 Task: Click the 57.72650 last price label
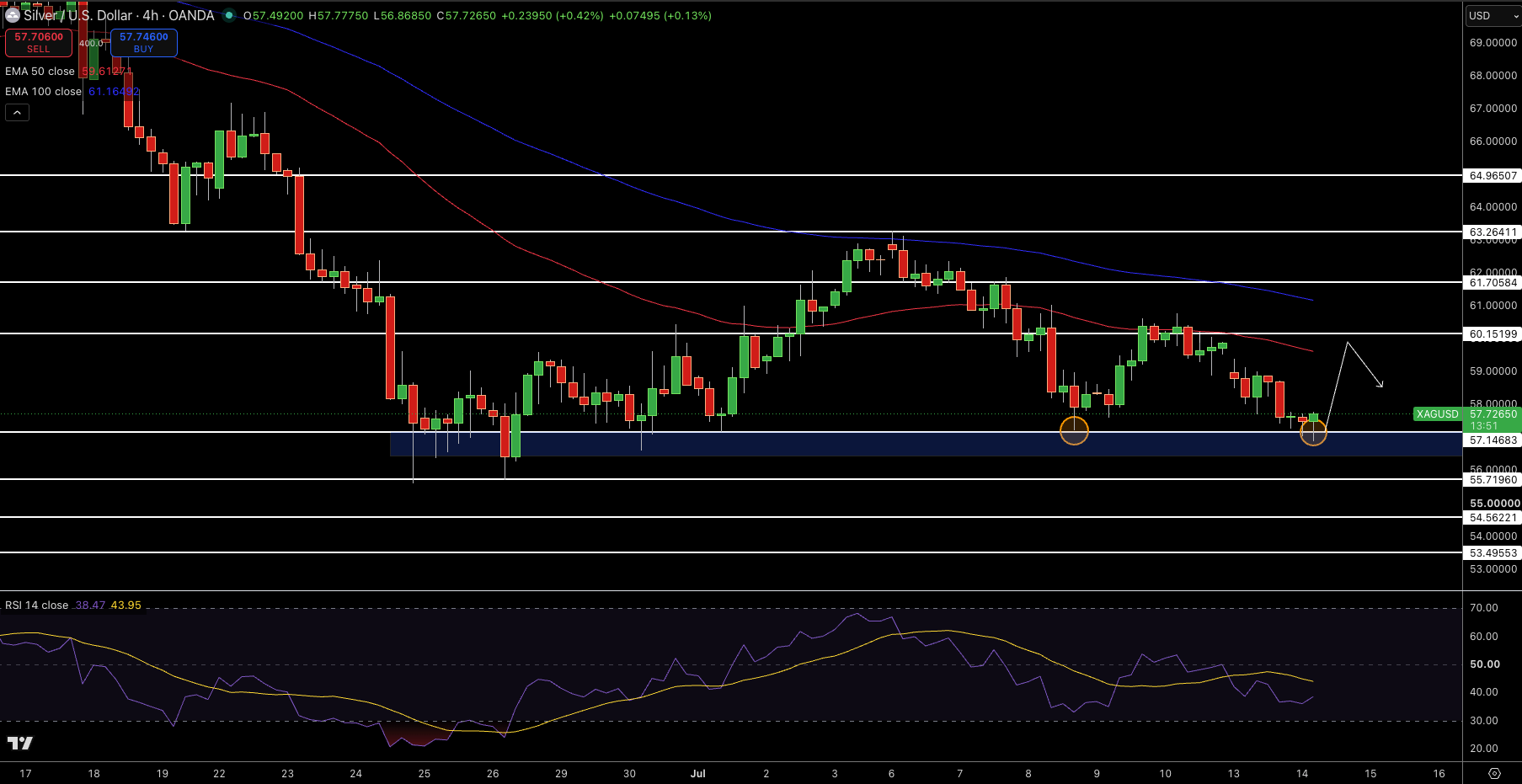click(x=1493, y=414)
